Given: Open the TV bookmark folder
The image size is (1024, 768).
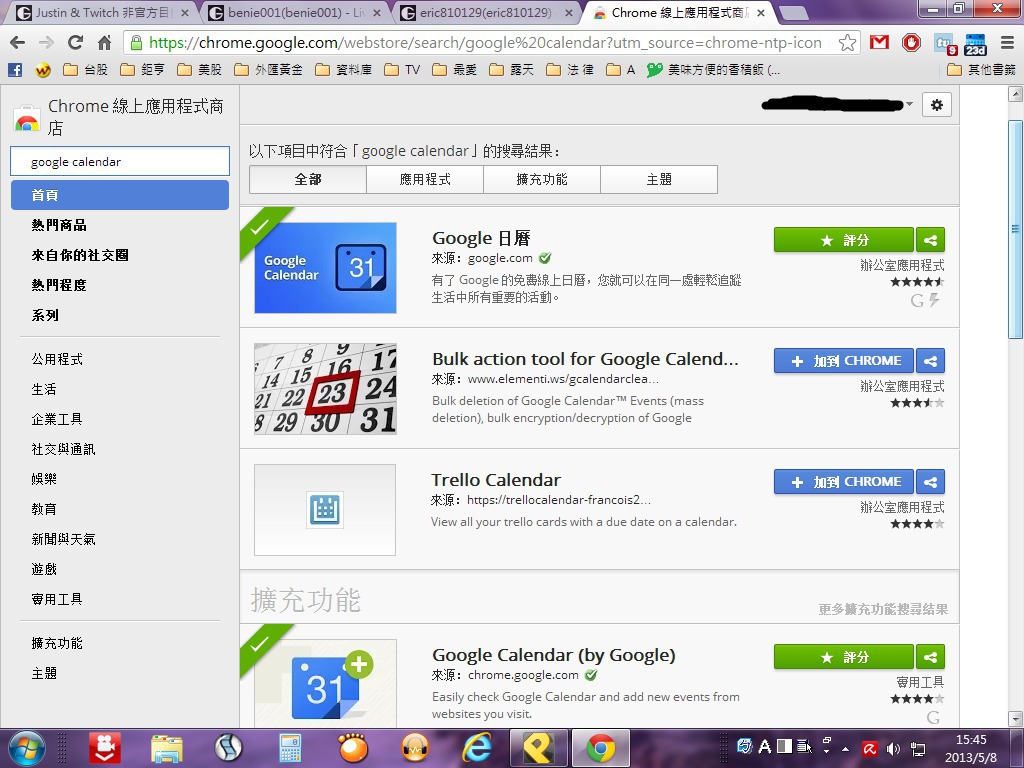Looking at the screenshot, I should coord(402,70).
